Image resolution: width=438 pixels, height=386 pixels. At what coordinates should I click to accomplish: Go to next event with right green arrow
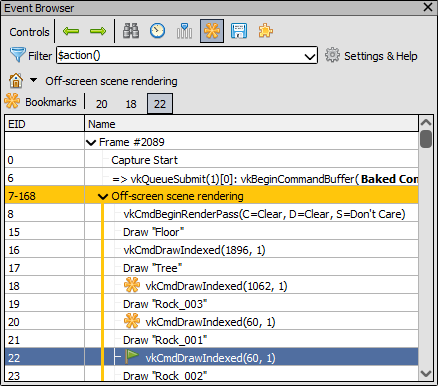point(98,31)
